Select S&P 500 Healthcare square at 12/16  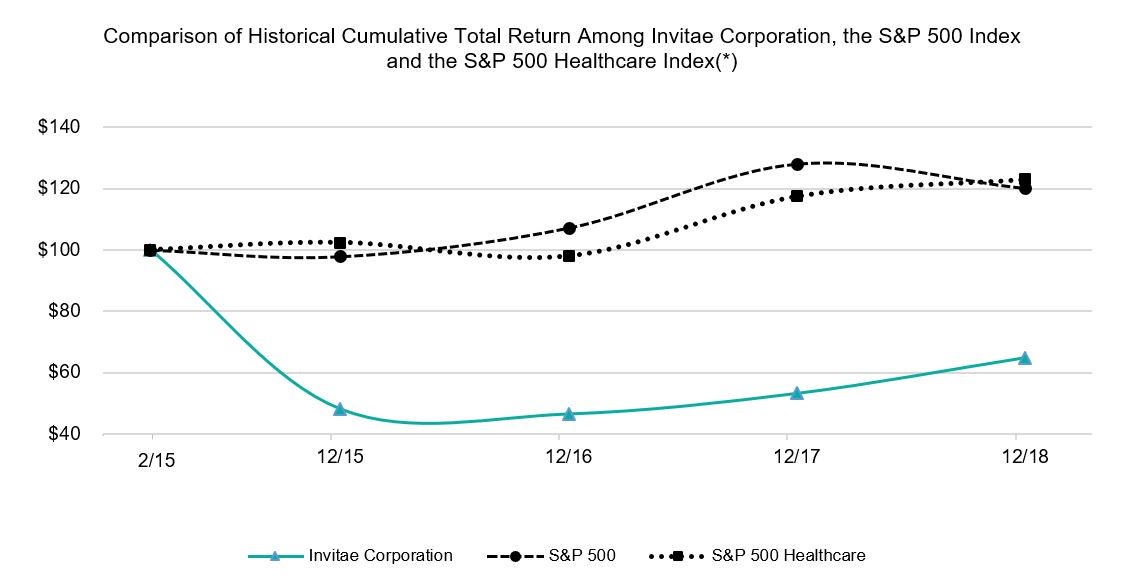click(569, 256)
